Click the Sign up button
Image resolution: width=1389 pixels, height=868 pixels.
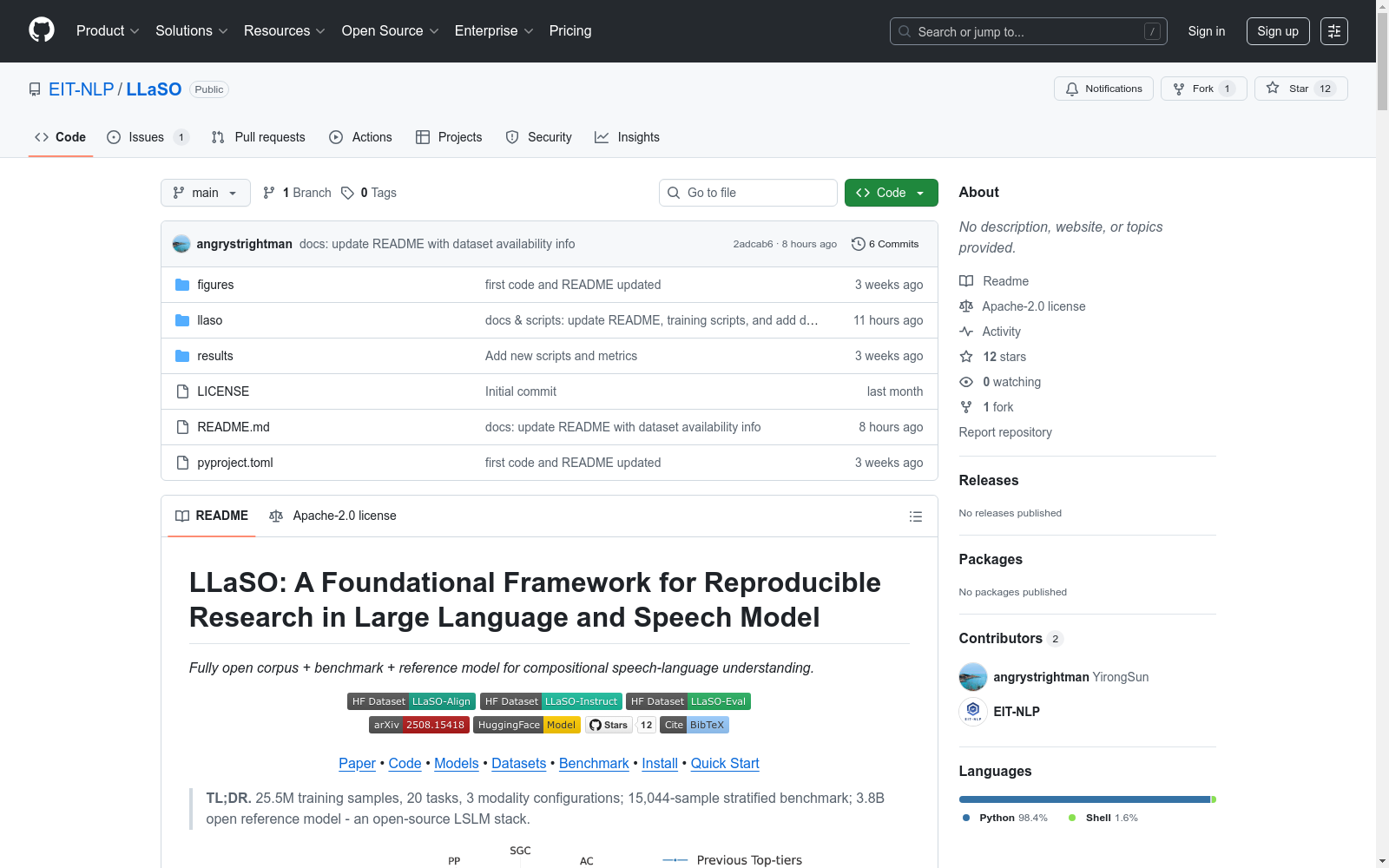(x=1278, y=31)
